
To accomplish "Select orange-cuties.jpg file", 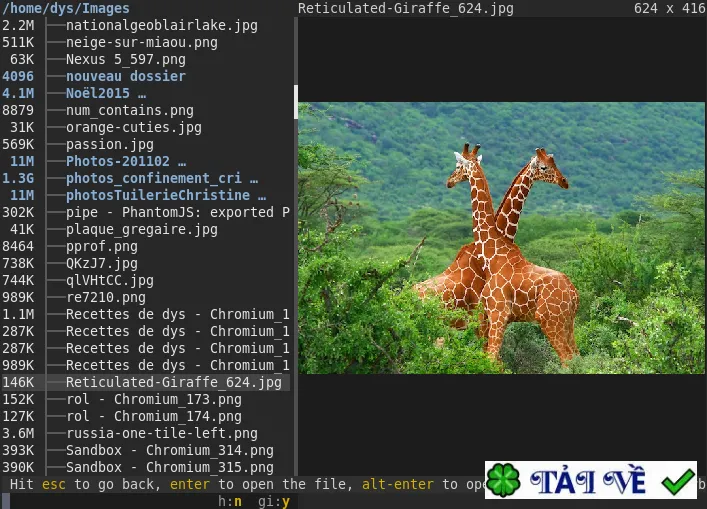I will click(134, 128).
